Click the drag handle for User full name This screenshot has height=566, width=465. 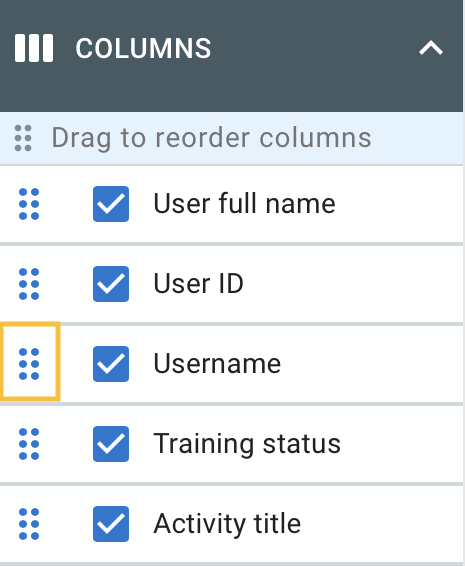[x=29, y=204]
